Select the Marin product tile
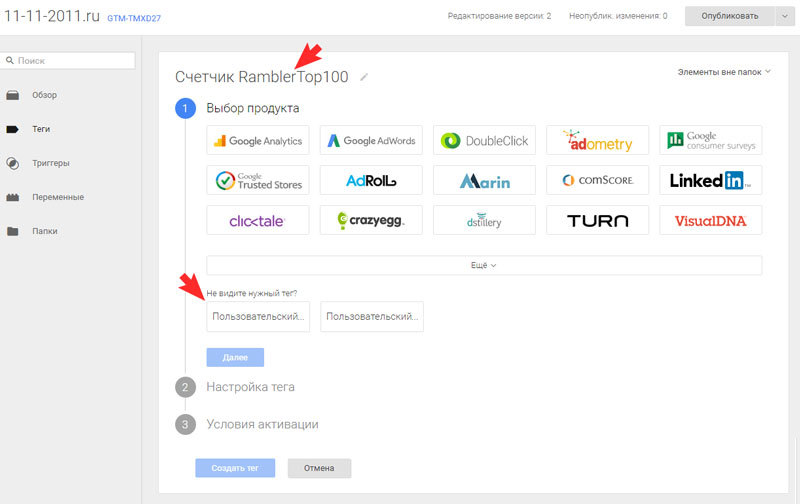Viewport: 800px width, 504px height. pos(484,180)
